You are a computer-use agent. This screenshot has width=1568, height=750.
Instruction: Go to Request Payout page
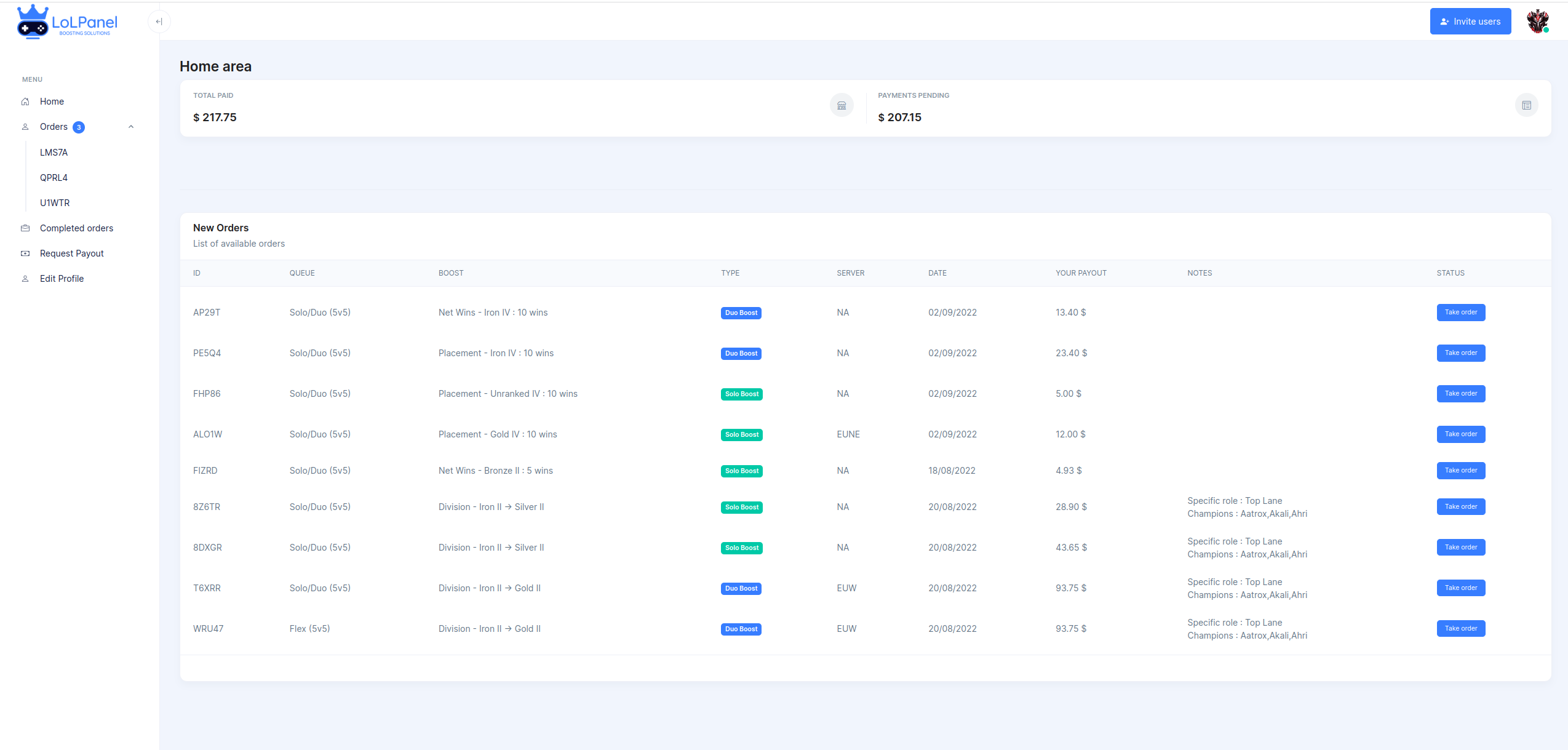tap(71, 253)
